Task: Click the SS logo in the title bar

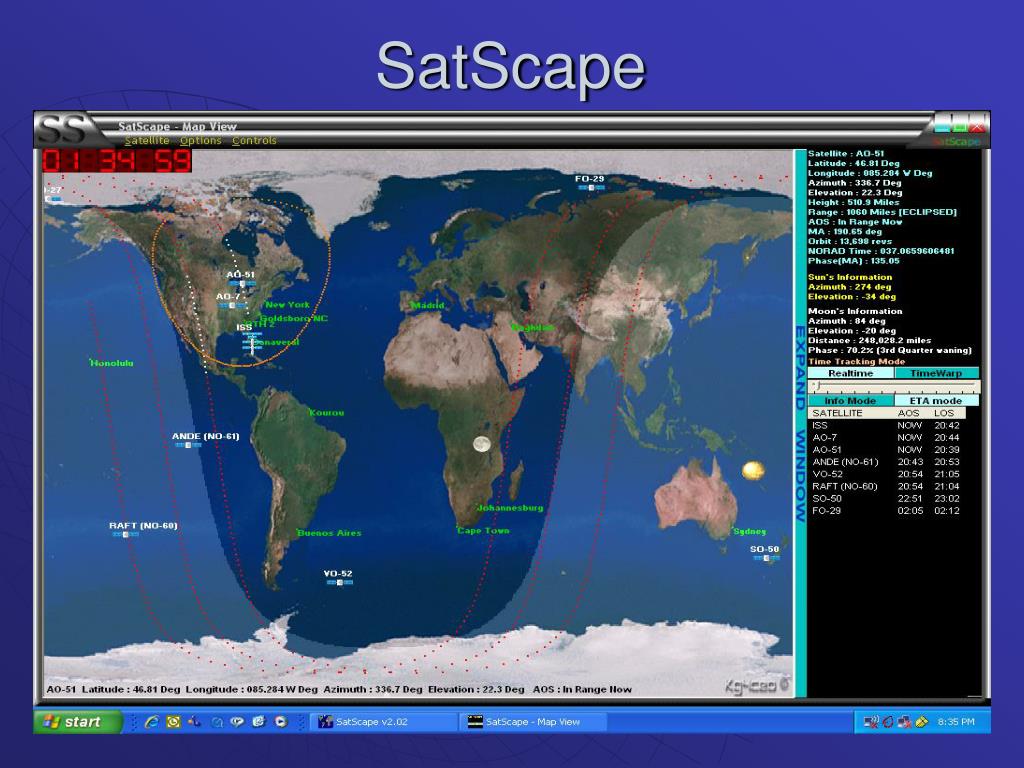Action: pyautogui.click(x=61, y=129)
